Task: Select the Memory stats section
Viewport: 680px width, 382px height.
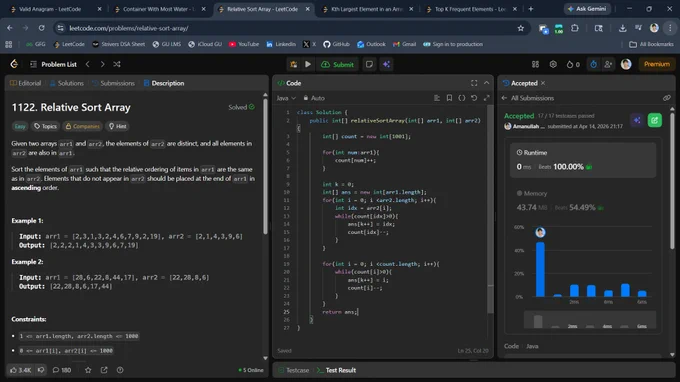Action: point(583,201)
